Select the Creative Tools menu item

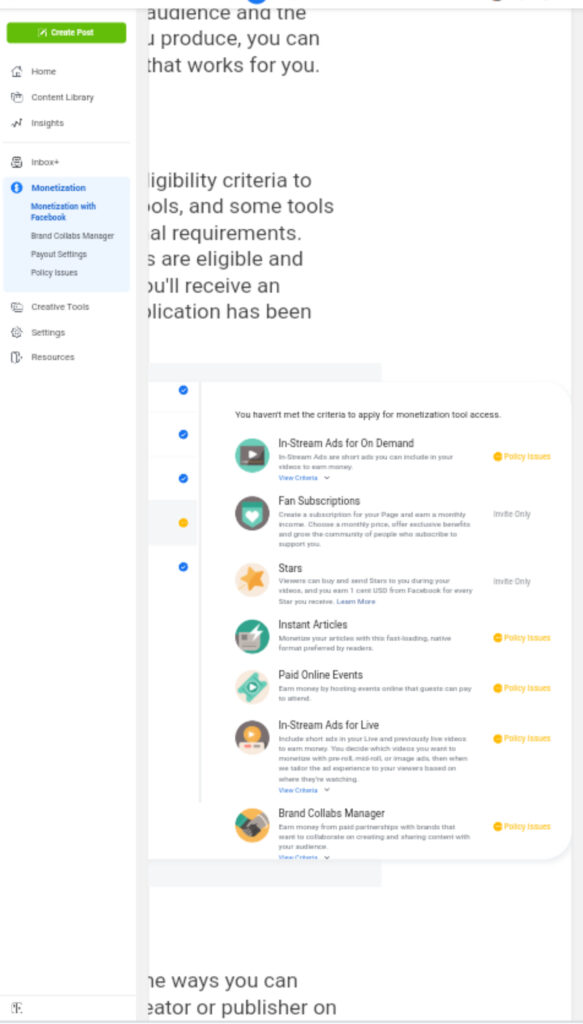[60, 307]
